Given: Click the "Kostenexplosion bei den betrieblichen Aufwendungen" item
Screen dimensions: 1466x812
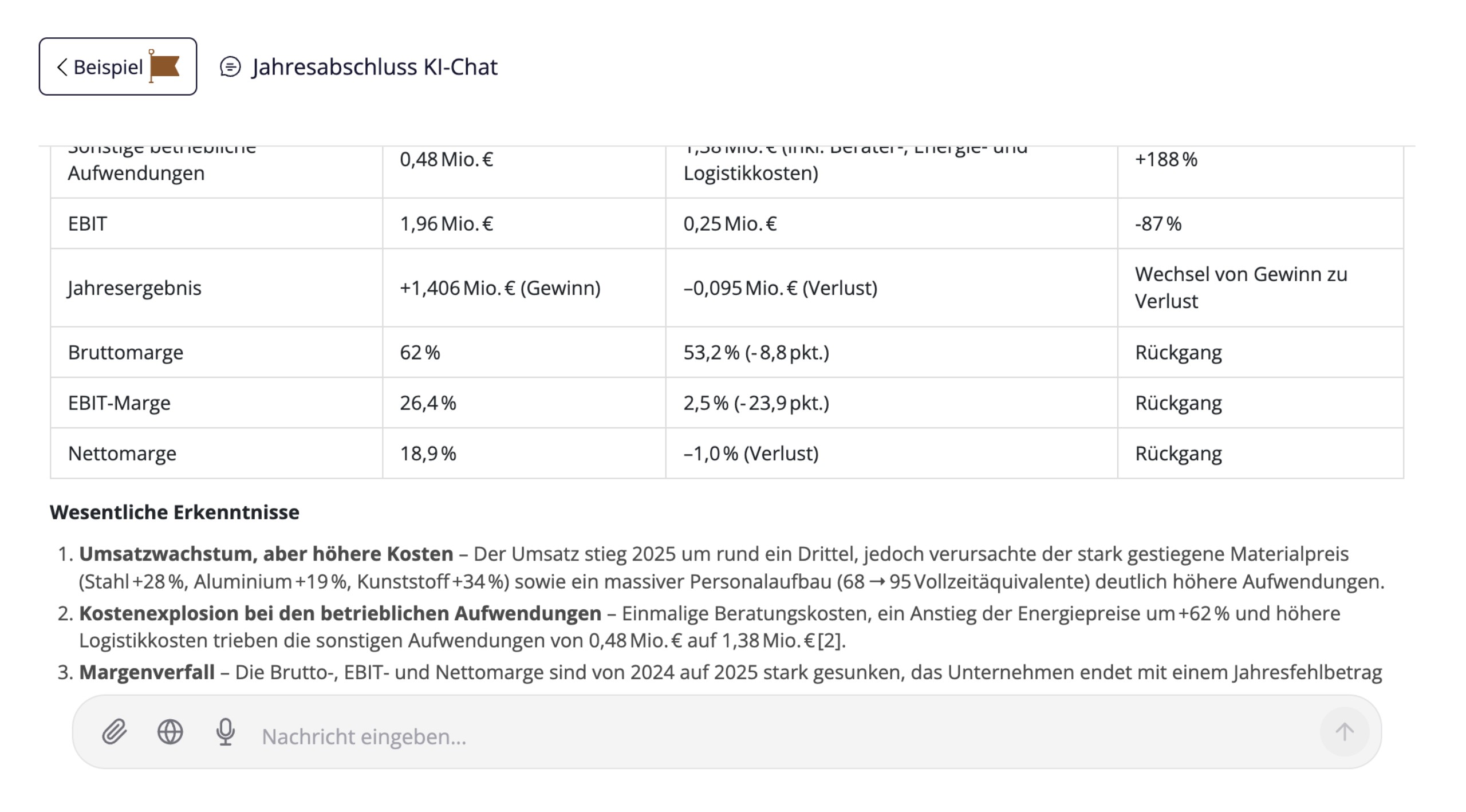Looking at the screenshot, I should pyautogui.click(x=340, y=613).
